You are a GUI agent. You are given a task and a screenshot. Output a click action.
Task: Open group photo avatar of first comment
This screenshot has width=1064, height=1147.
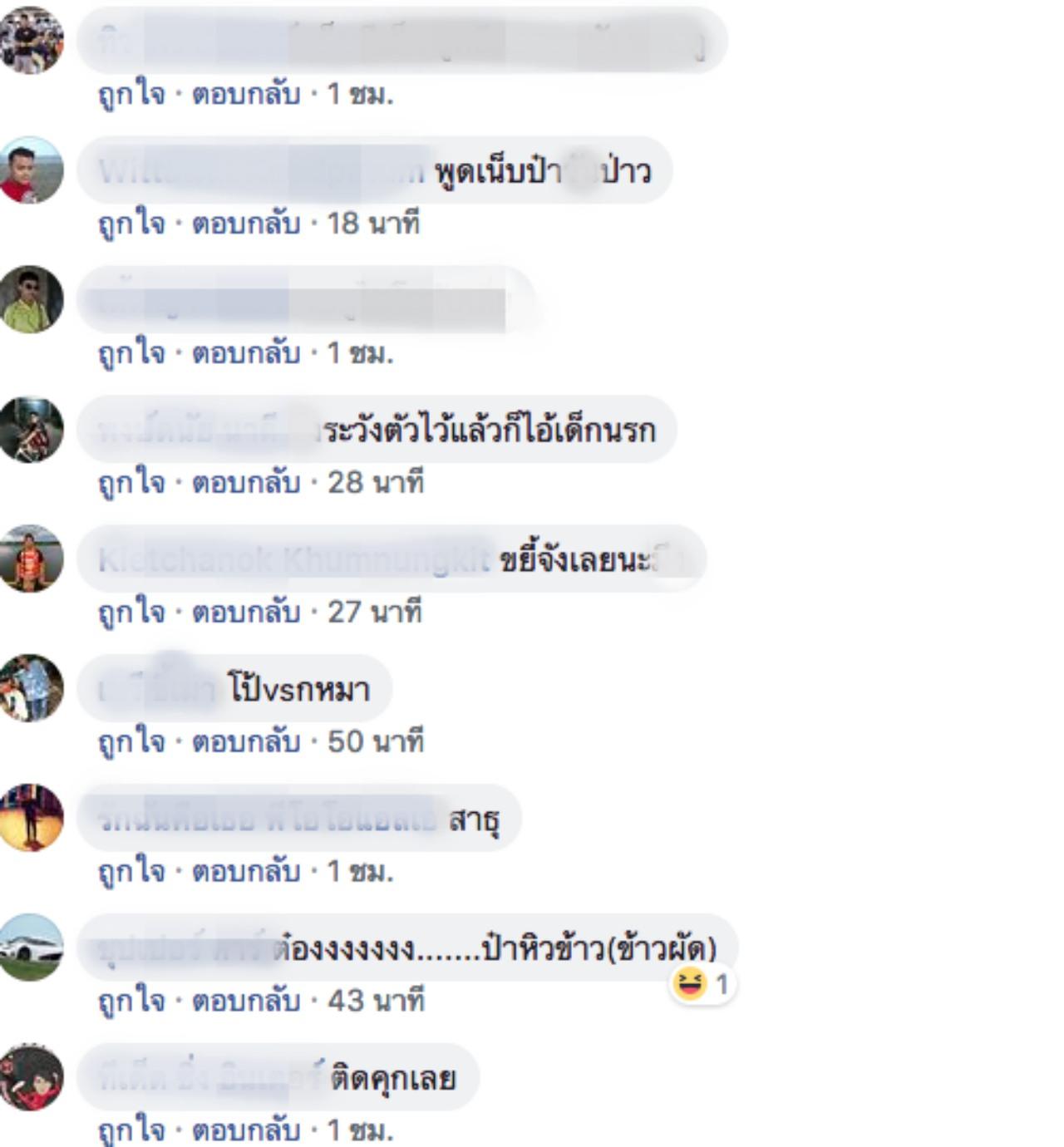[31, 41]
